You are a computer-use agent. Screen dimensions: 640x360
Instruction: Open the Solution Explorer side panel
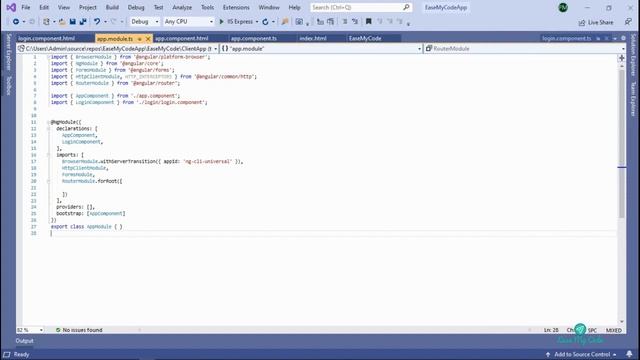(633, 55)
